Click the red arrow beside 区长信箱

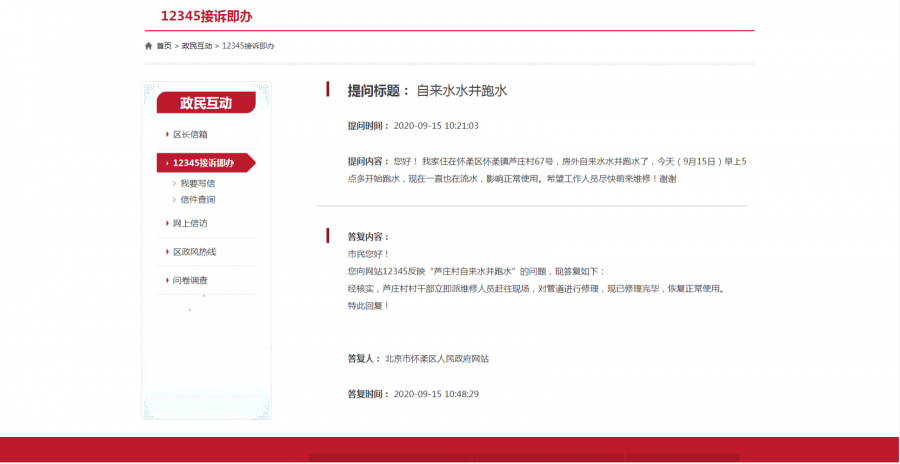(167, 134)
